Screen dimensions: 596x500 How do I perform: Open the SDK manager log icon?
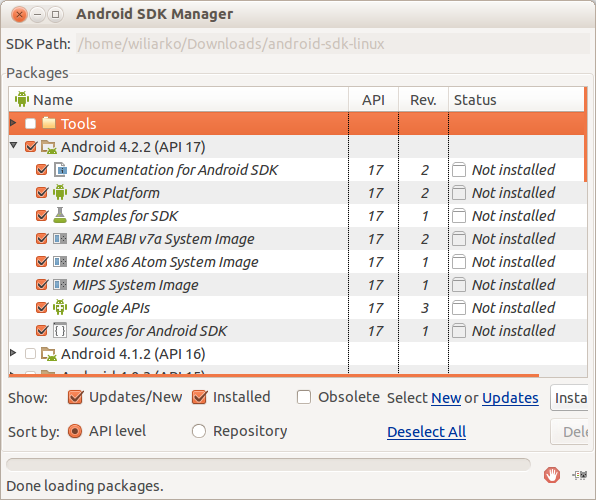579,475
